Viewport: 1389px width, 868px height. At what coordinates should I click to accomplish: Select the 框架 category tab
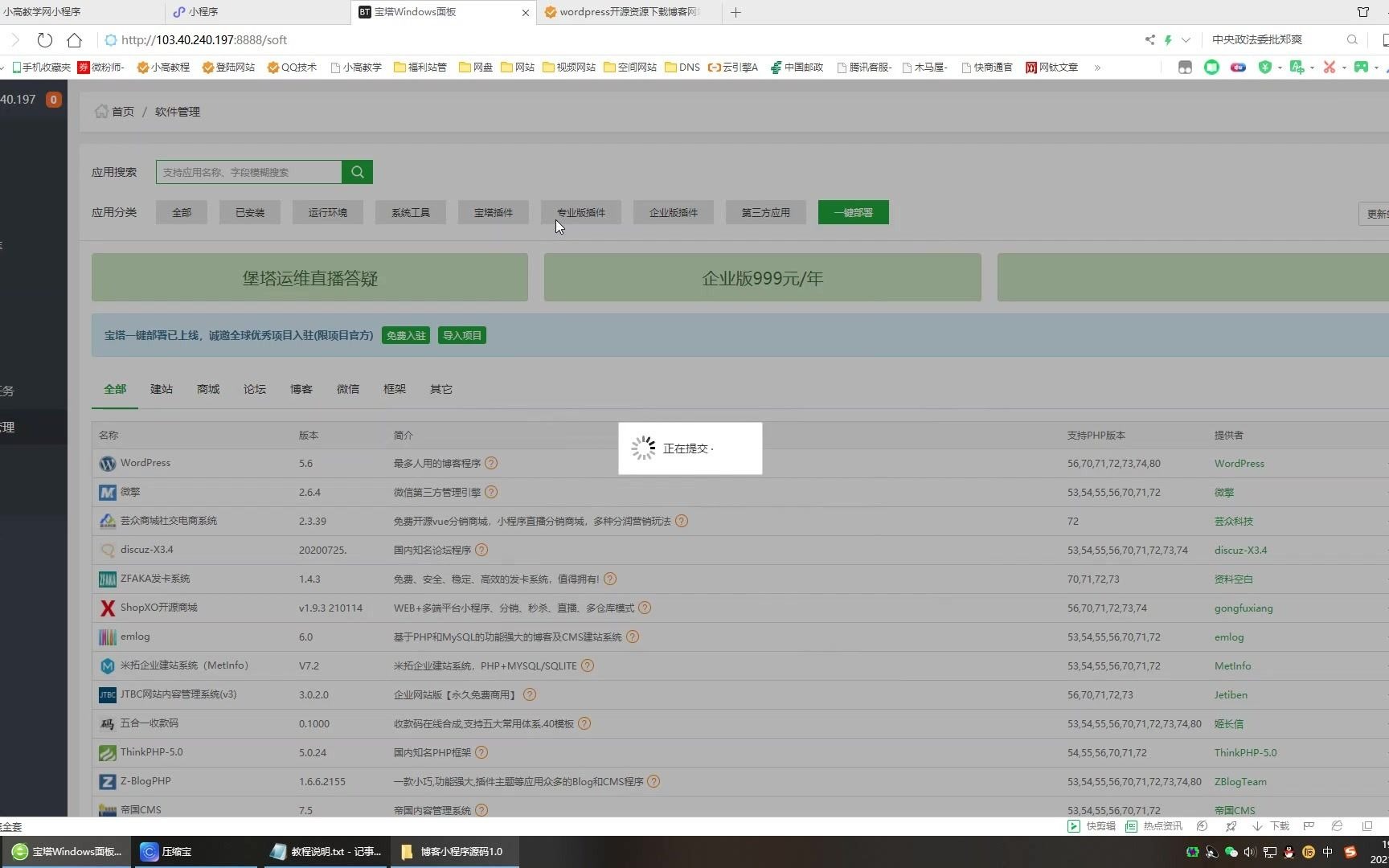(395, 389)
